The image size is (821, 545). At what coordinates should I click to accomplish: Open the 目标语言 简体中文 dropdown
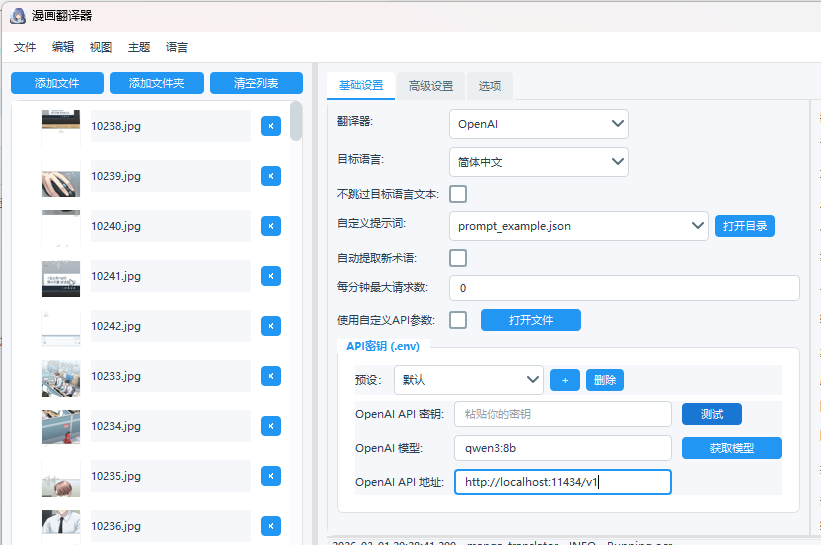pos(538,162)
